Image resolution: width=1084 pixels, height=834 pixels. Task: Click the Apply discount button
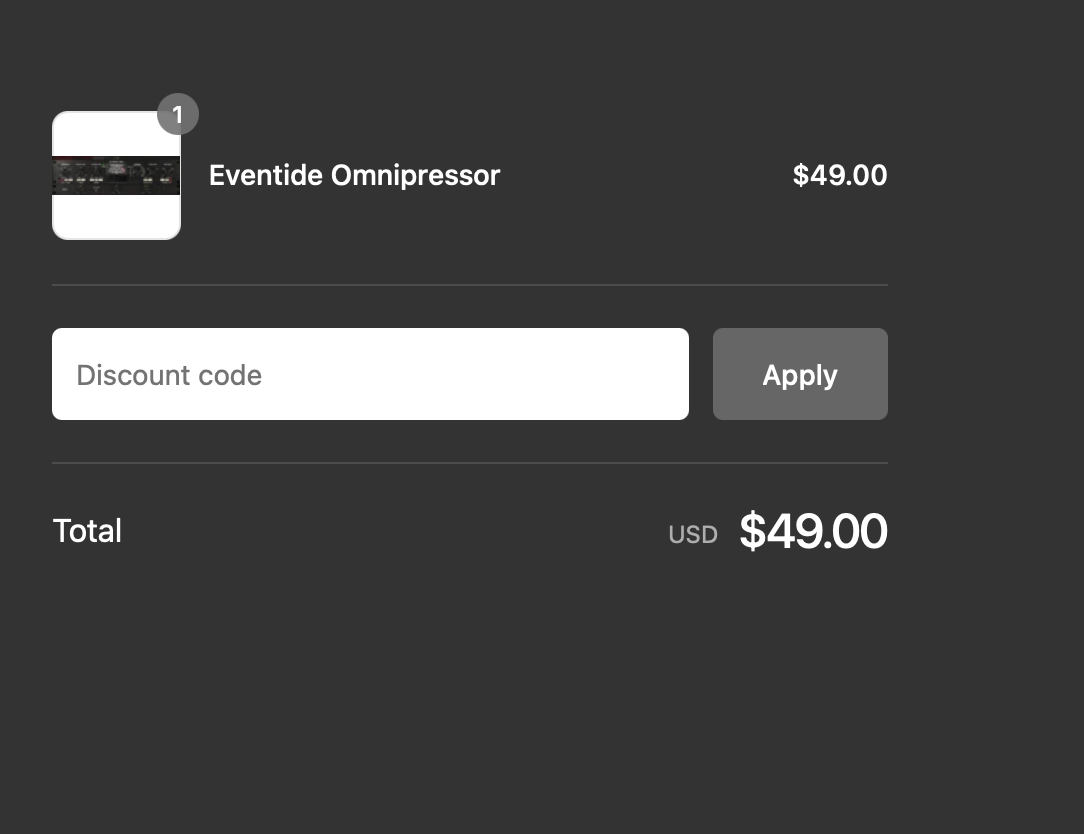[800, 374]
